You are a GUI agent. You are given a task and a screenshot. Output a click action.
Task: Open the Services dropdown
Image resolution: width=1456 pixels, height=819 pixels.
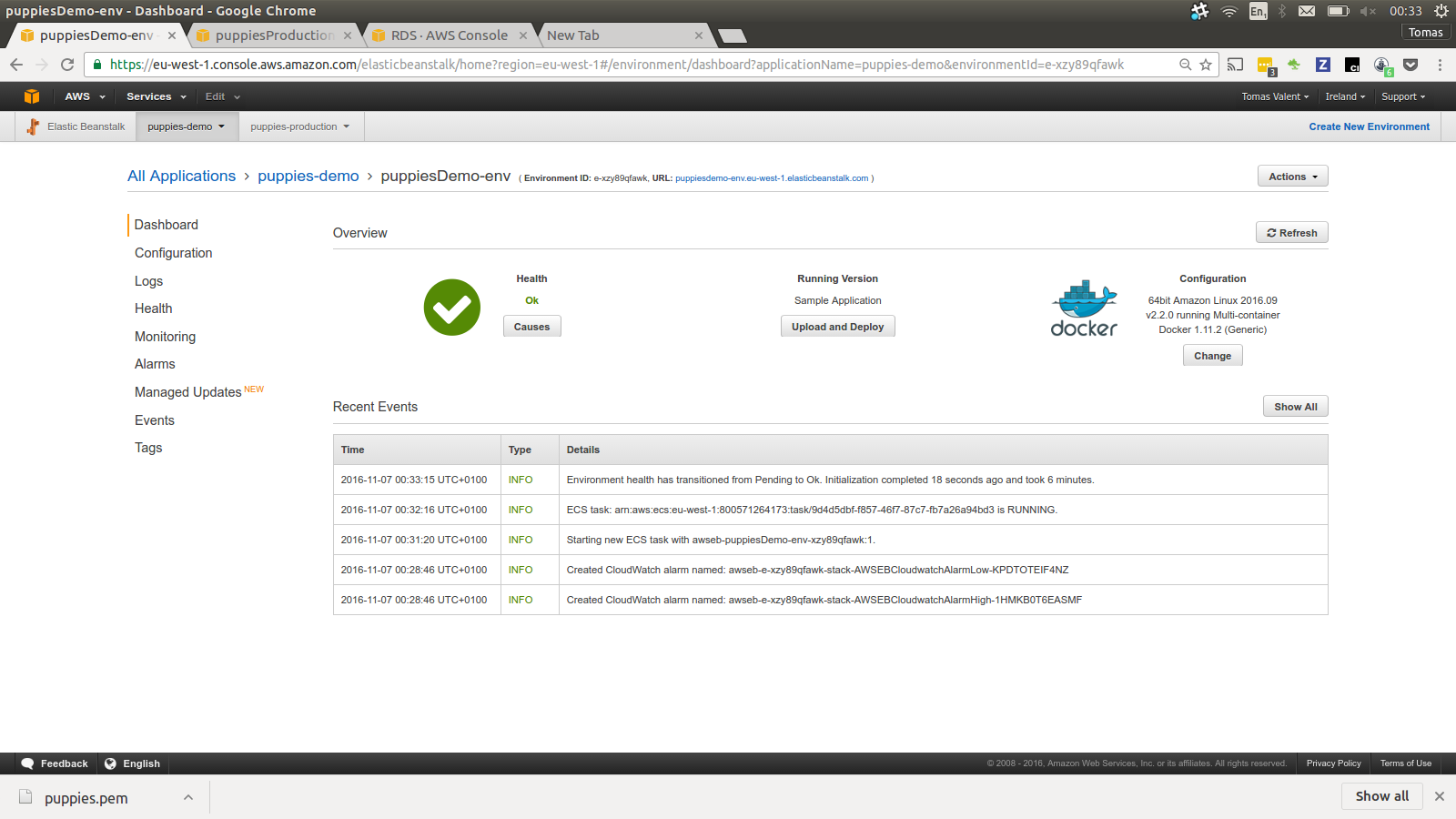pyautogui.click(x=156, y=96)
